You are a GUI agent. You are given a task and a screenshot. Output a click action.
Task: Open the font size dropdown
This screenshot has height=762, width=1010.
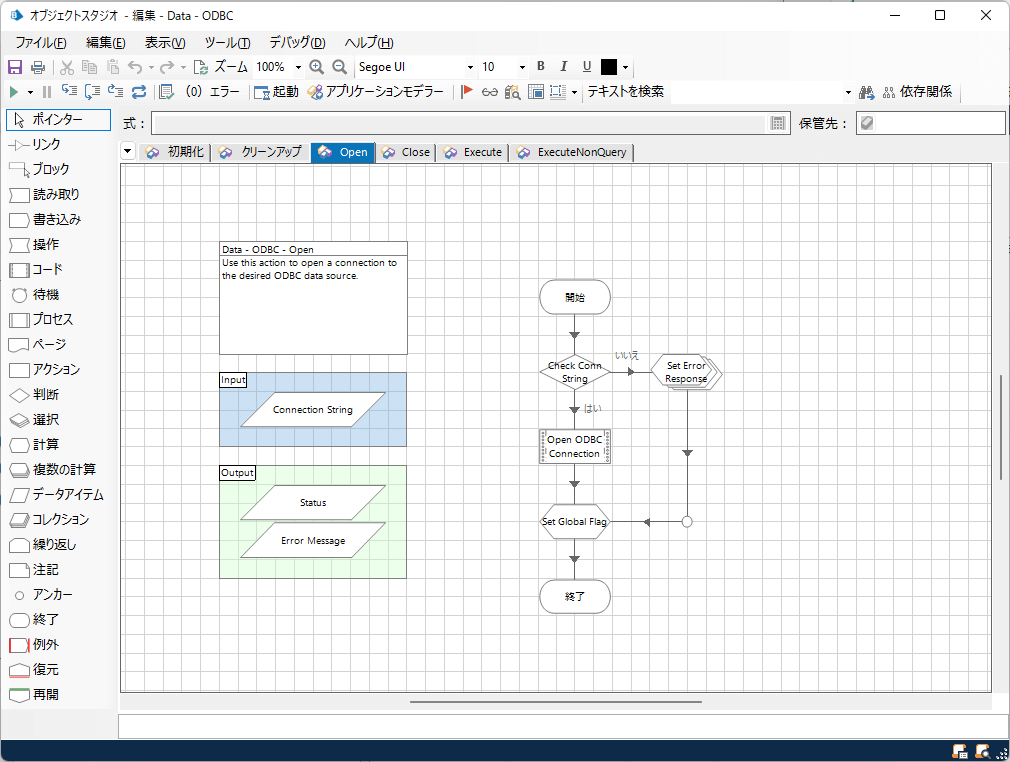click(x=522, y=67)
